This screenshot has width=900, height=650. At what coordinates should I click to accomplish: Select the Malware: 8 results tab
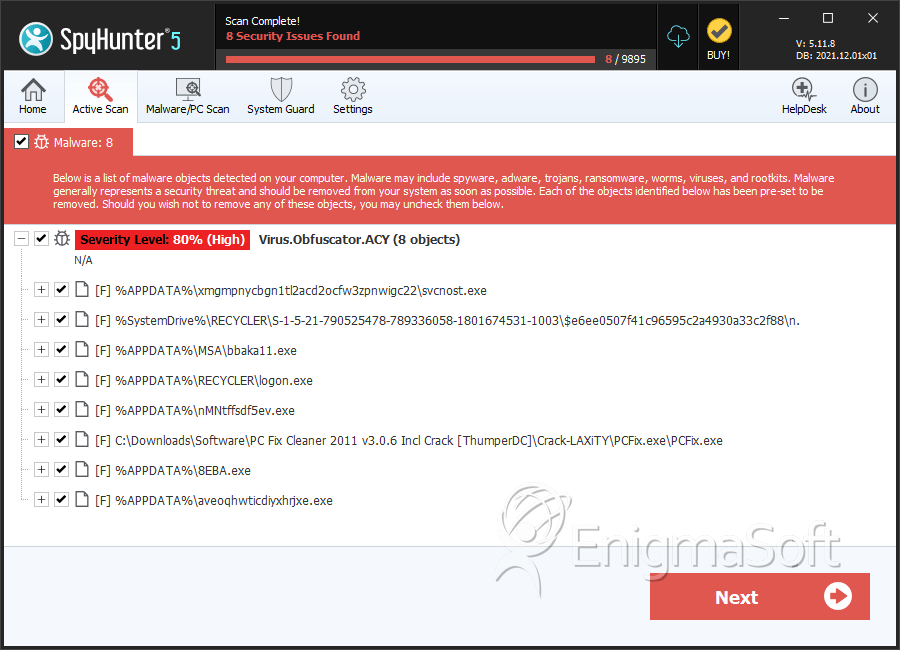coord(69,142)
